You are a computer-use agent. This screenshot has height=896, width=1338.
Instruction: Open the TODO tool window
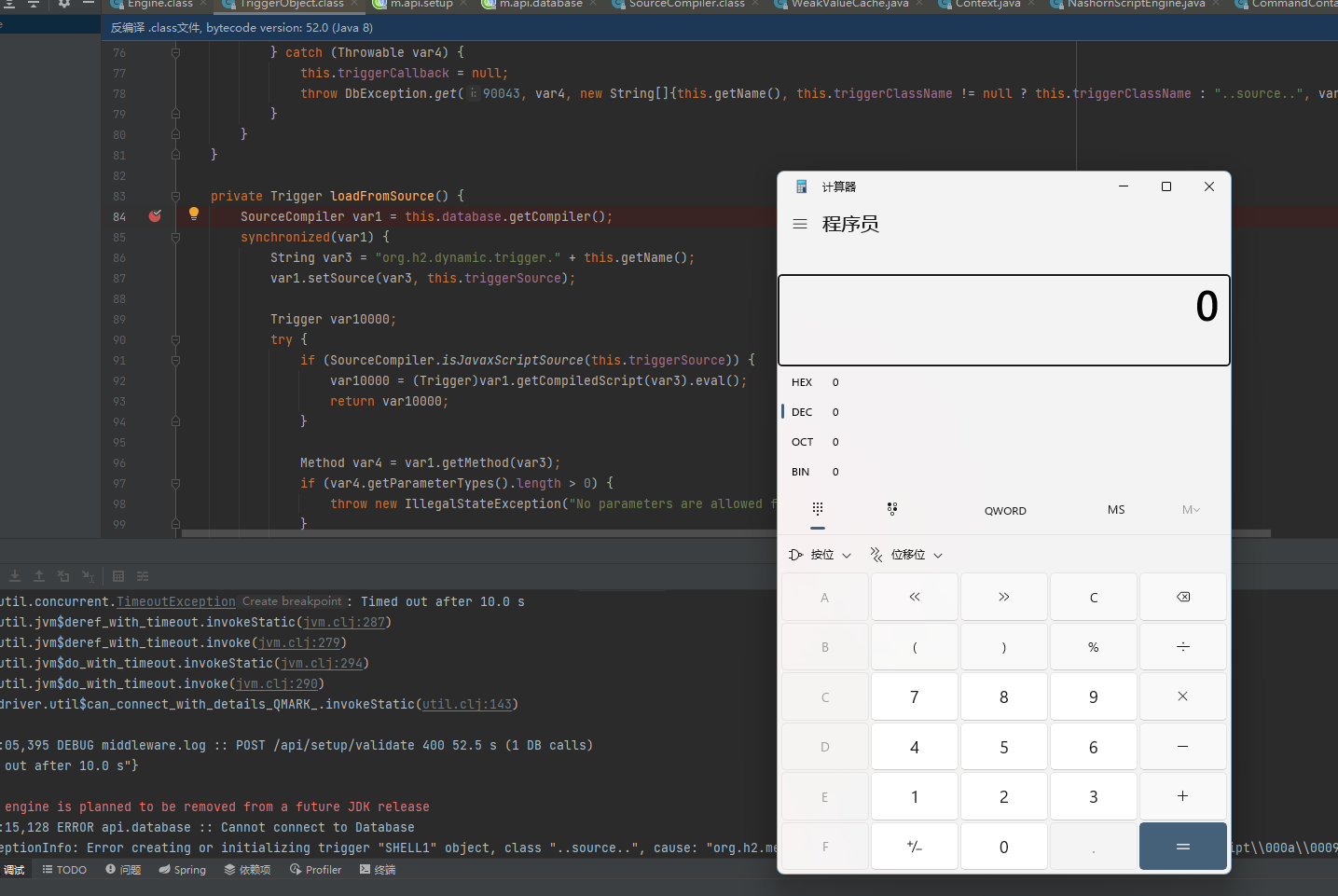64,870
